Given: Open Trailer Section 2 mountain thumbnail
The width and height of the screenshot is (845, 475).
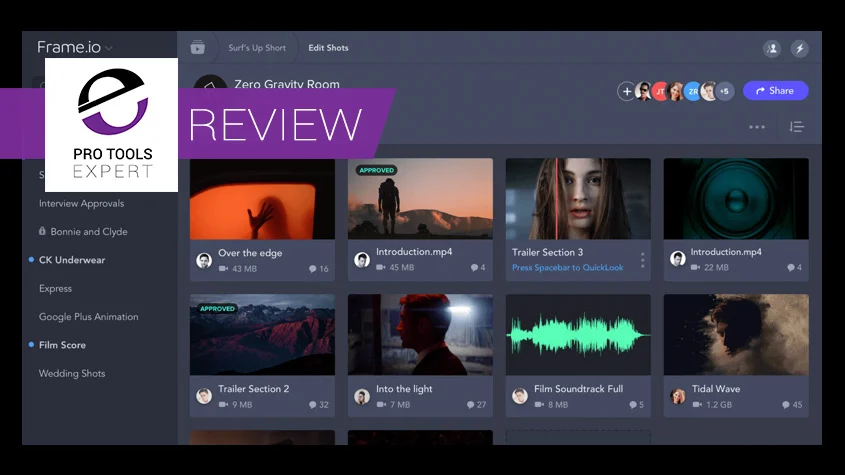Looking at the screenshot, I should pyautogui.click(x=262, y=334).
